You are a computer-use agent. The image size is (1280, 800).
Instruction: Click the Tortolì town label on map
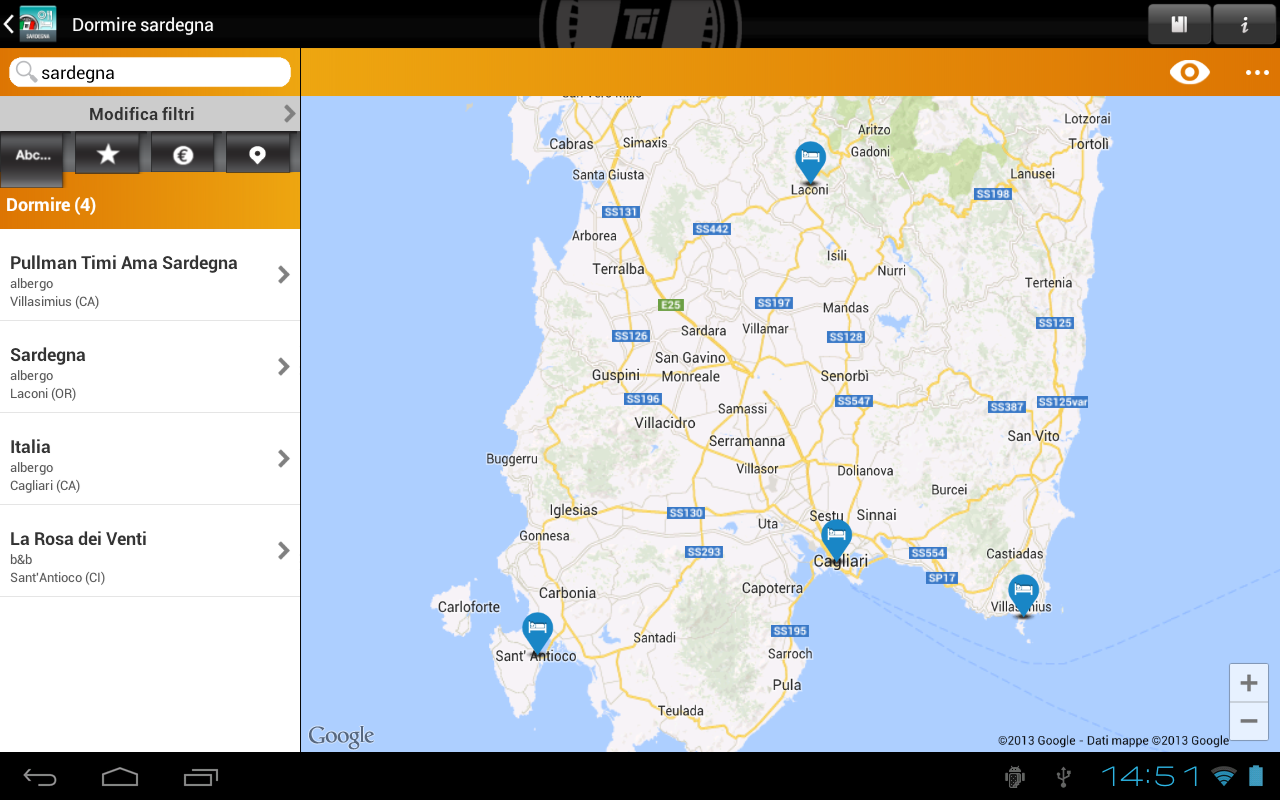pyautogui.click(x=1088, y=144)
